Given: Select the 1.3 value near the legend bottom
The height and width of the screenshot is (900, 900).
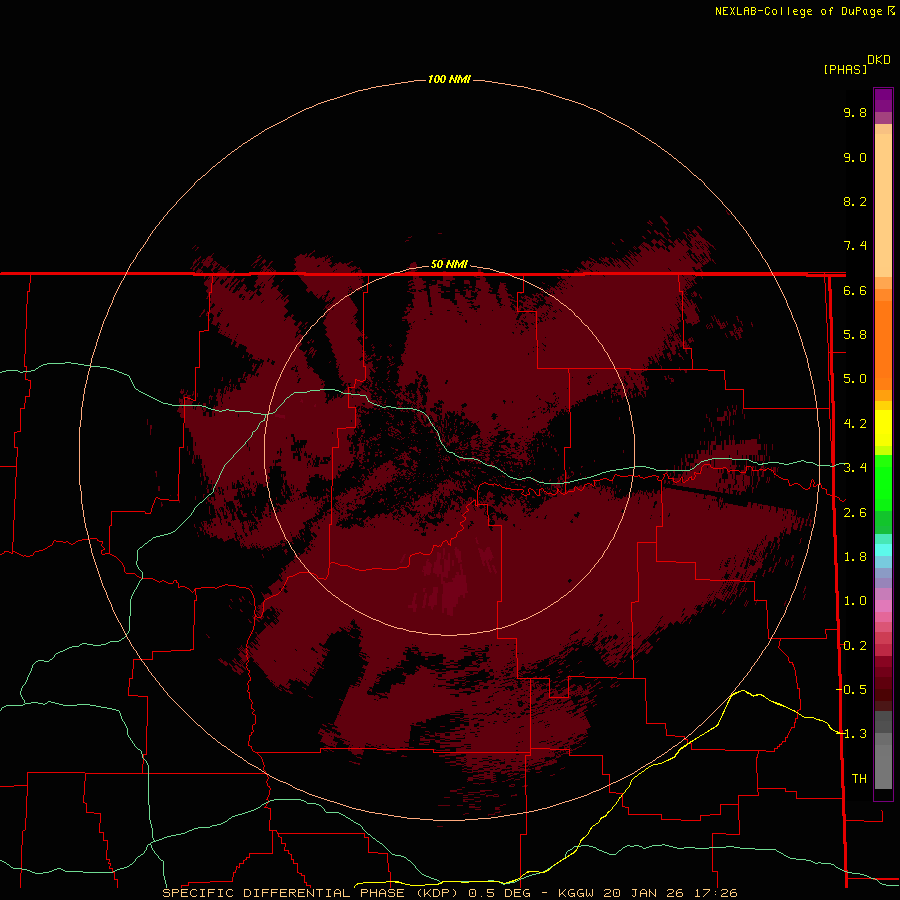Looking at the screenshot, I should (x=855, y=734).
